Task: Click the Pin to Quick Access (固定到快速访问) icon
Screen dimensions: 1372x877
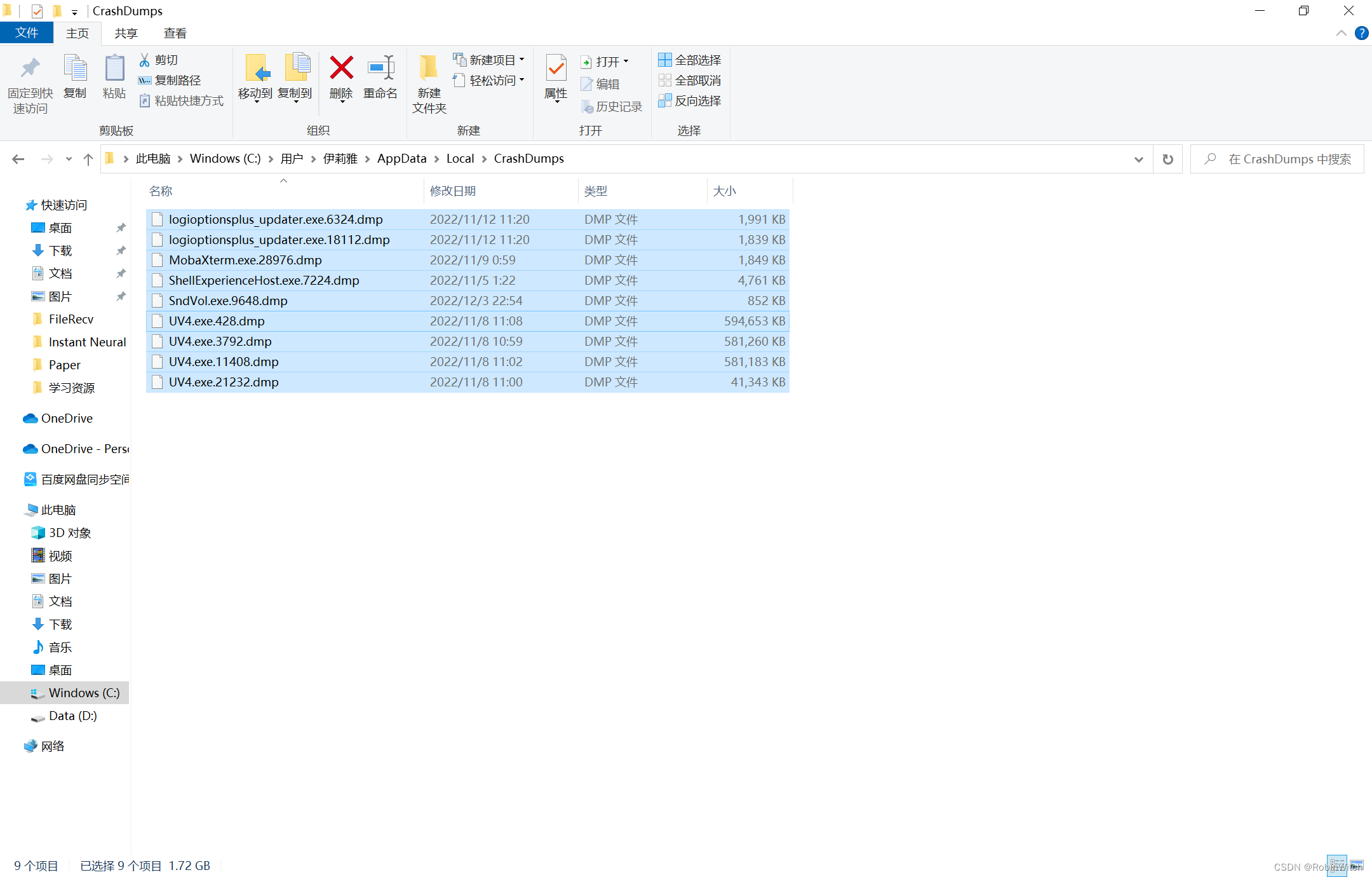Action: click(x=30, y=69)
